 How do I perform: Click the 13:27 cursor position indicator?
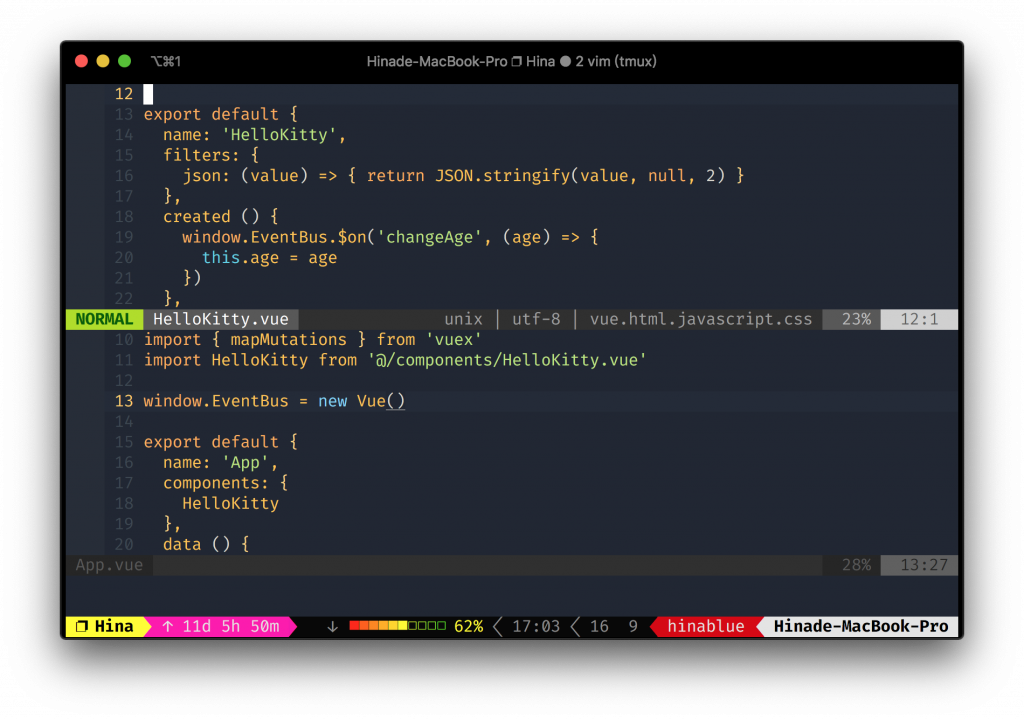pos(923,565)
